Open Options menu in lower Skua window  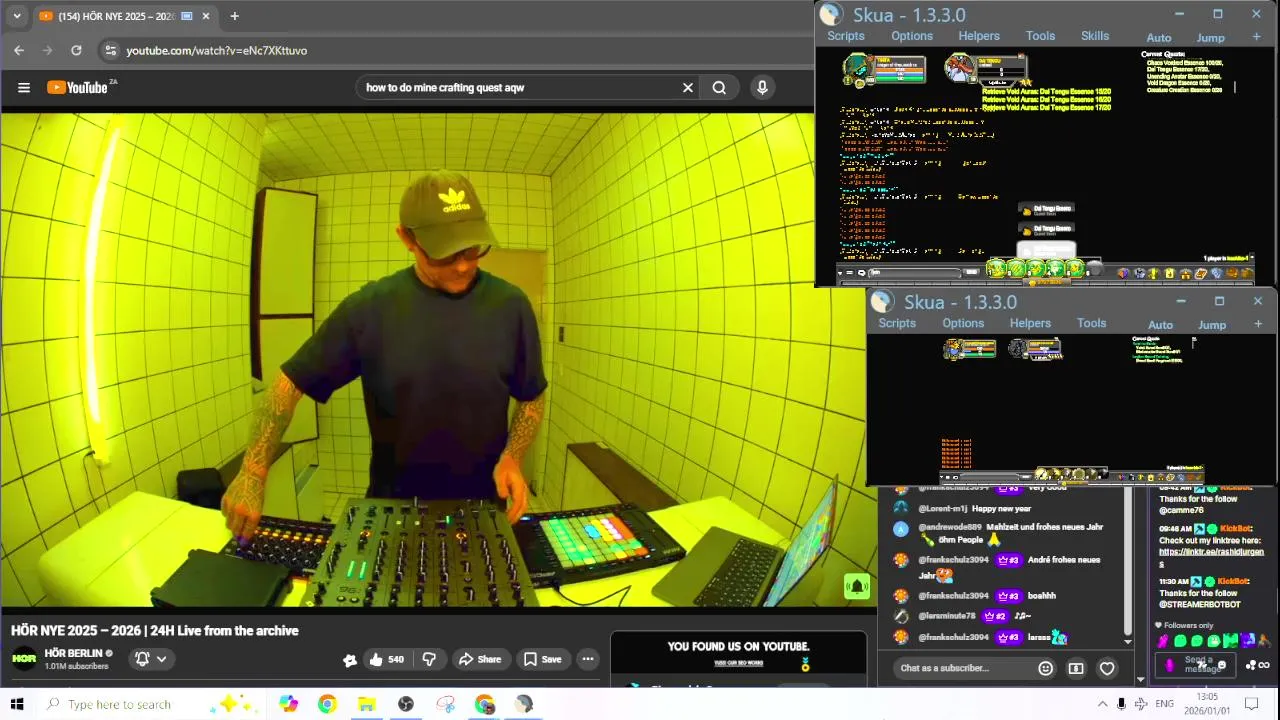point(963,323)
